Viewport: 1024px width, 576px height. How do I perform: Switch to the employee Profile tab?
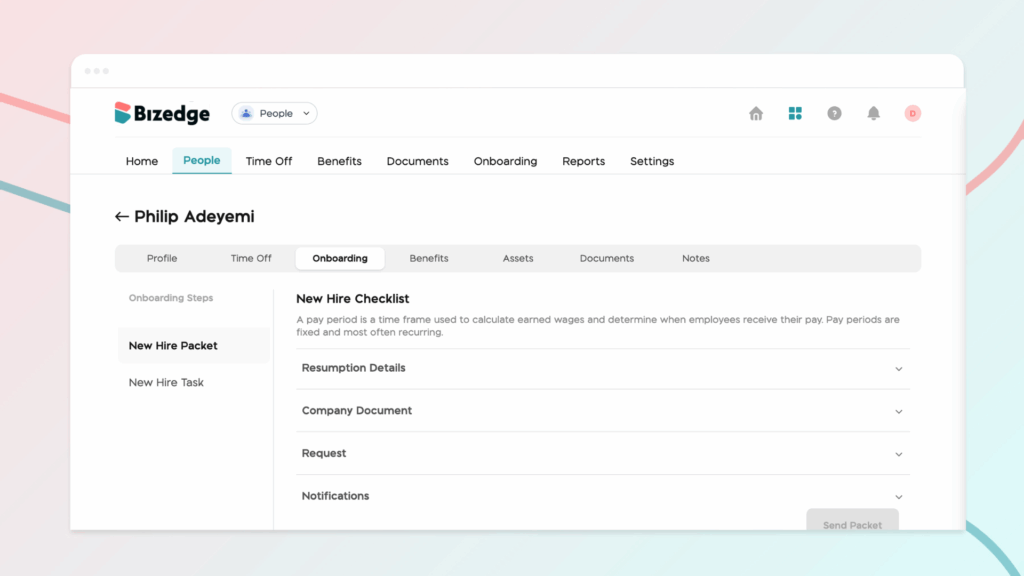pos(162,258)
